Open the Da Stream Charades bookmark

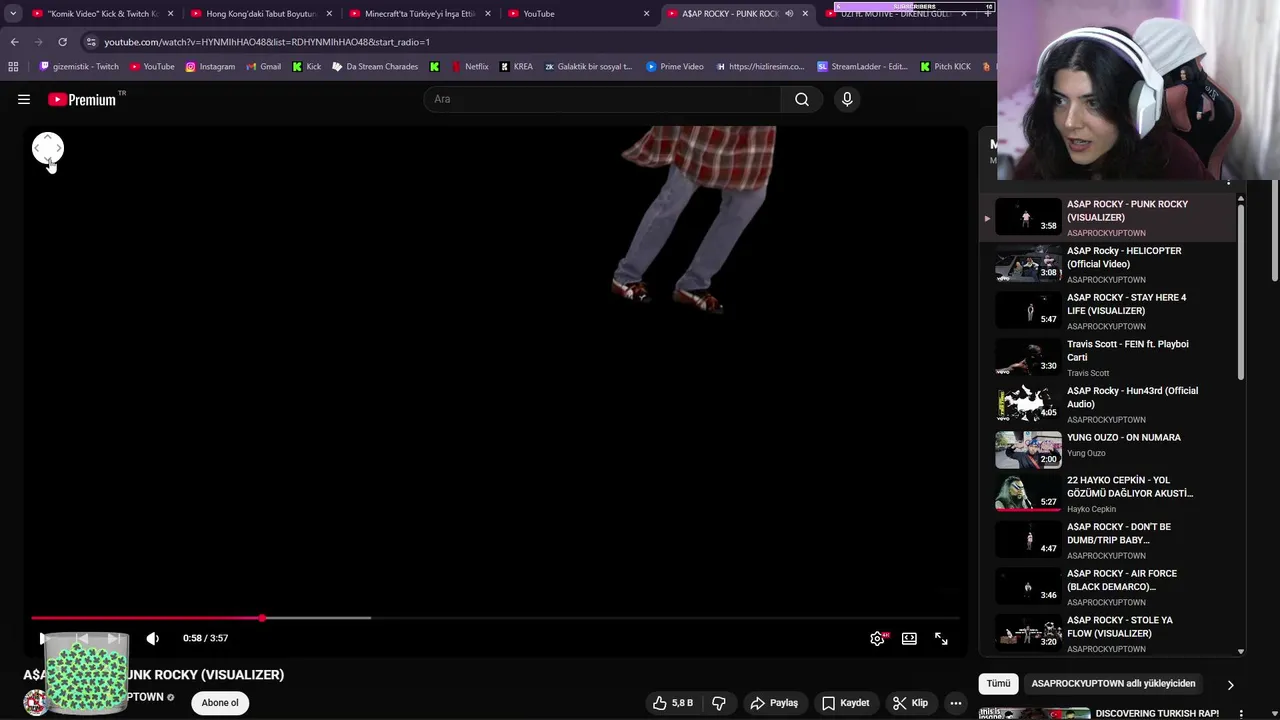(x=375, y=67)
